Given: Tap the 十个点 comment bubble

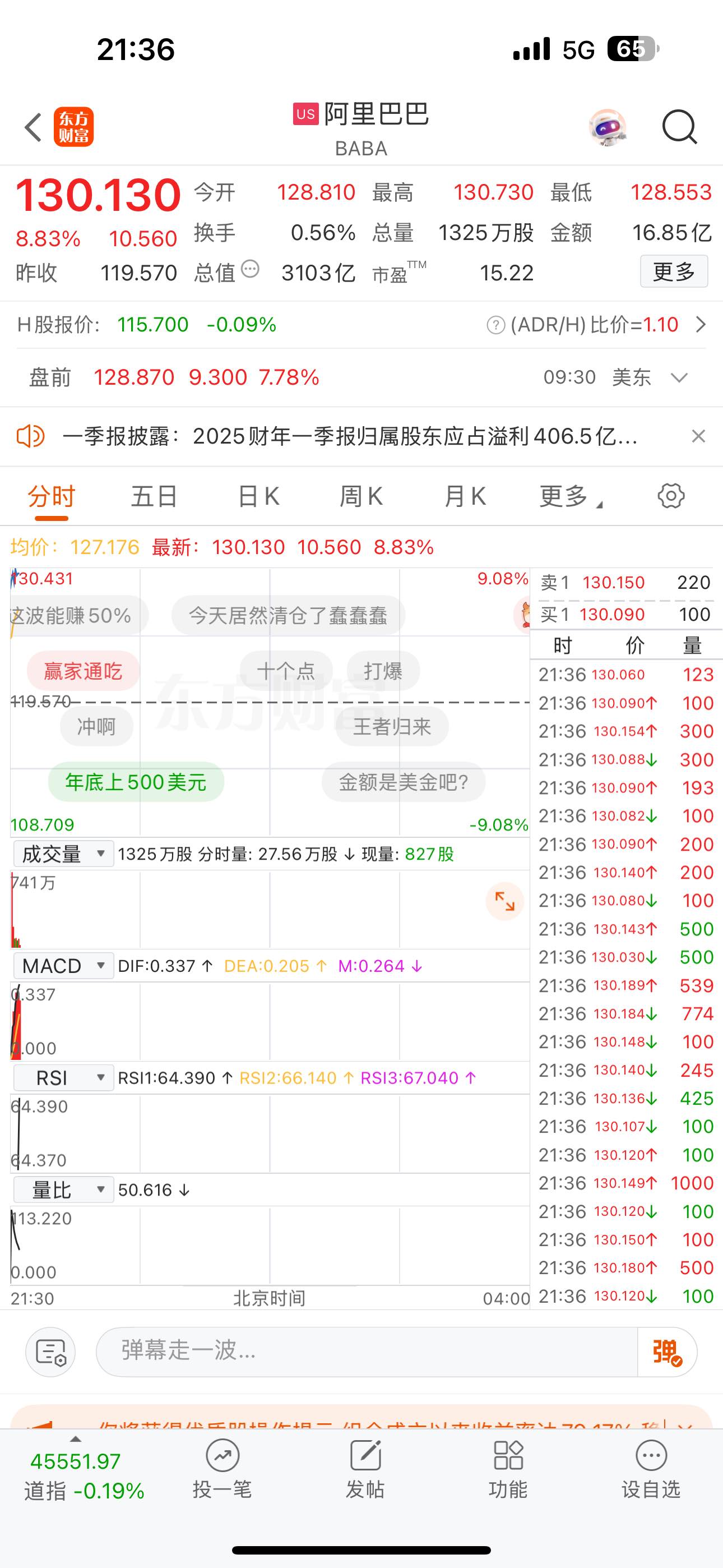Looking at the screenshot, I should [286, 671].
